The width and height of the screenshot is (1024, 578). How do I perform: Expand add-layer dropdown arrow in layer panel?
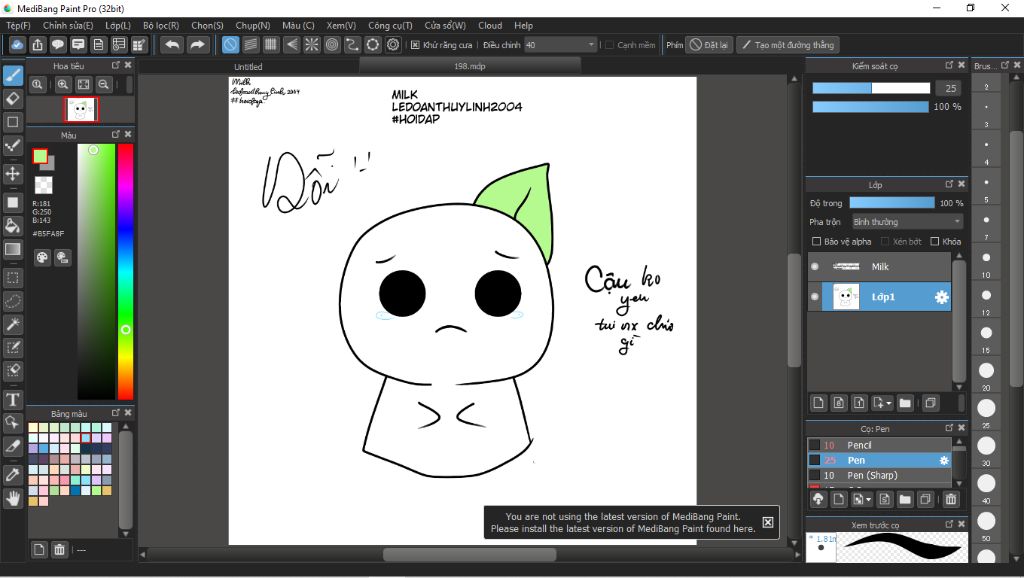click(889, 404)
